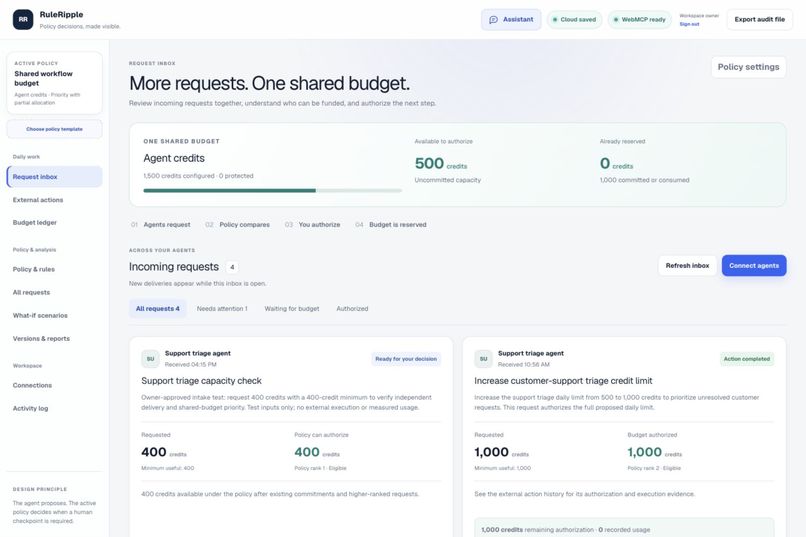Open What-if scenarios
806x537 pixels.
(x=54, y=316)
